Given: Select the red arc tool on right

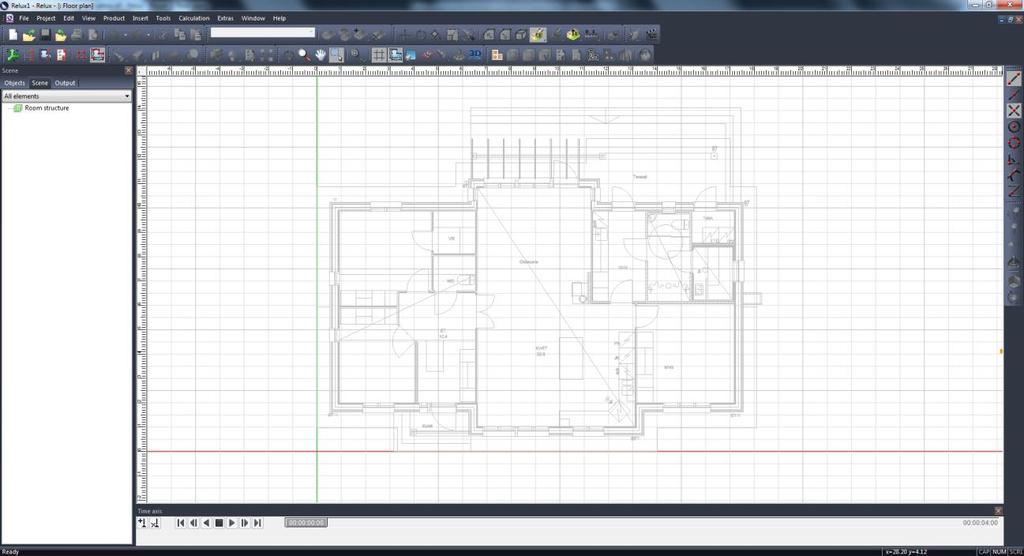Looking at the screenshot, I should pyautogui.click(x=1014, y=175).
